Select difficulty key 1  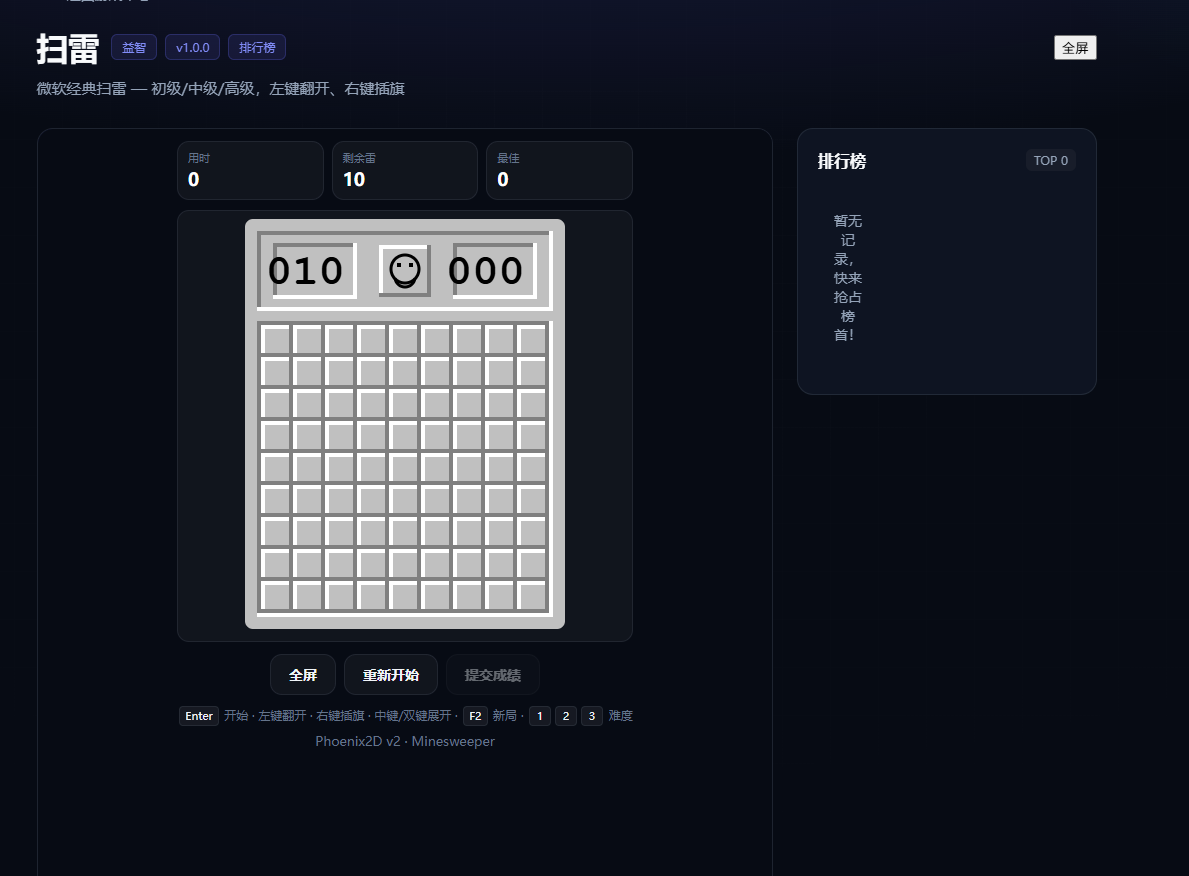(540, 715)
